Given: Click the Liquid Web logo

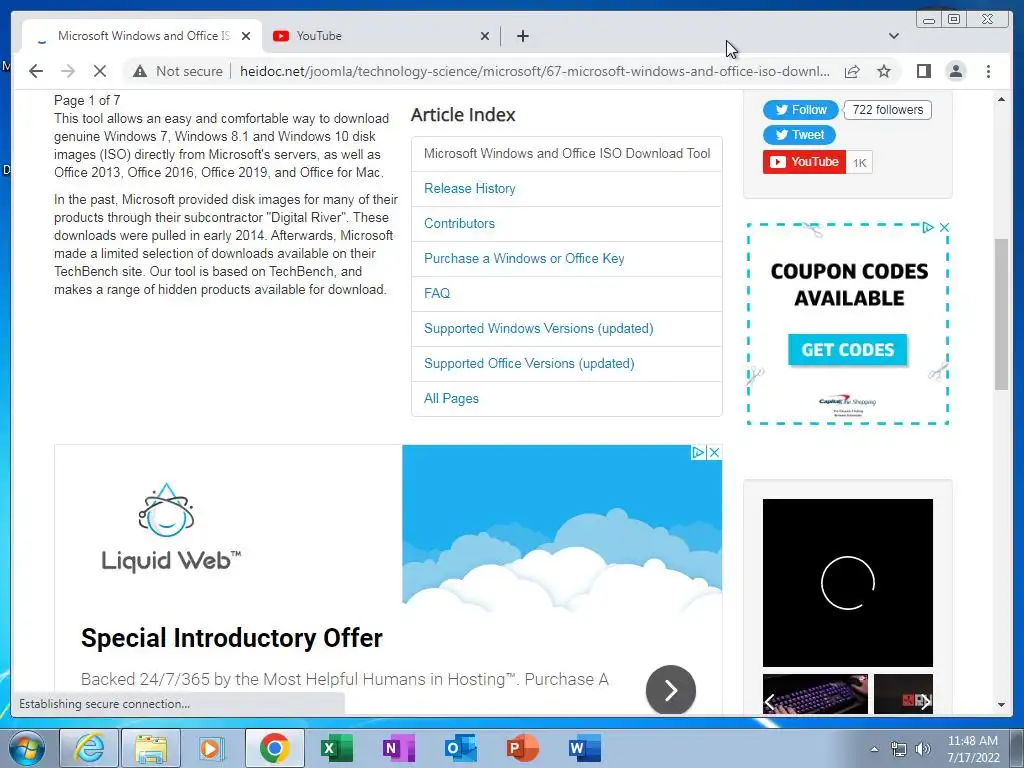Looking at the screenshot, I should 171,528.
